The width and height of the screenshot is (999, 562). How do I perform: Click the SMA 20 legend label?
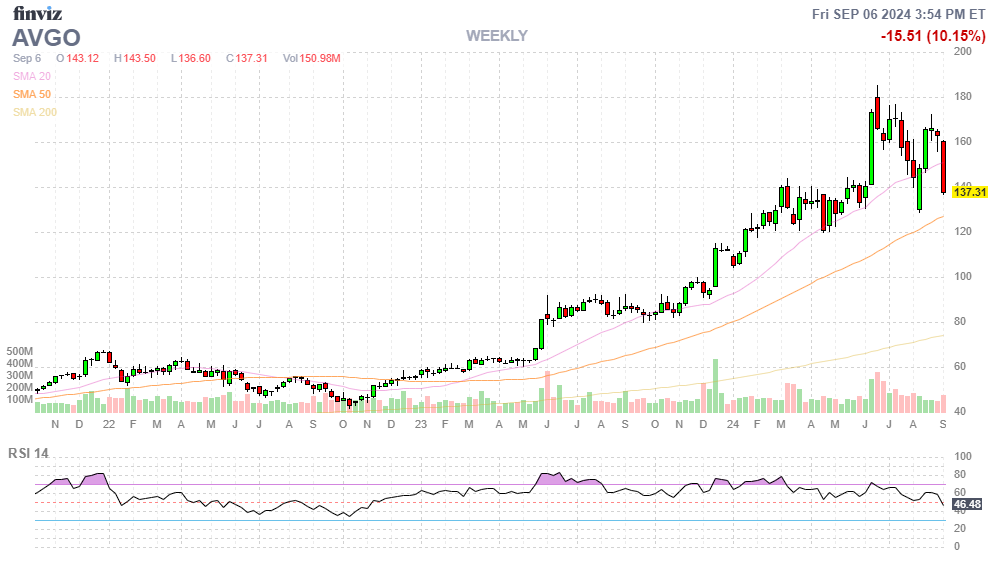31,76
